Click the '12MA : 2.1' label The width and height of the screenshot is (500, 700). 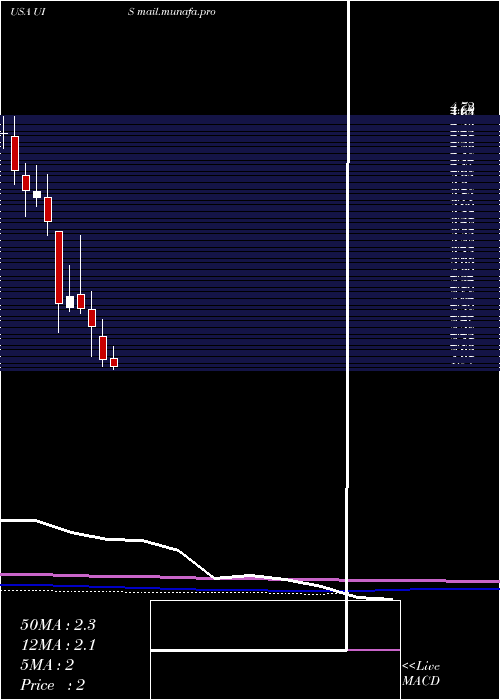(58, 645)
